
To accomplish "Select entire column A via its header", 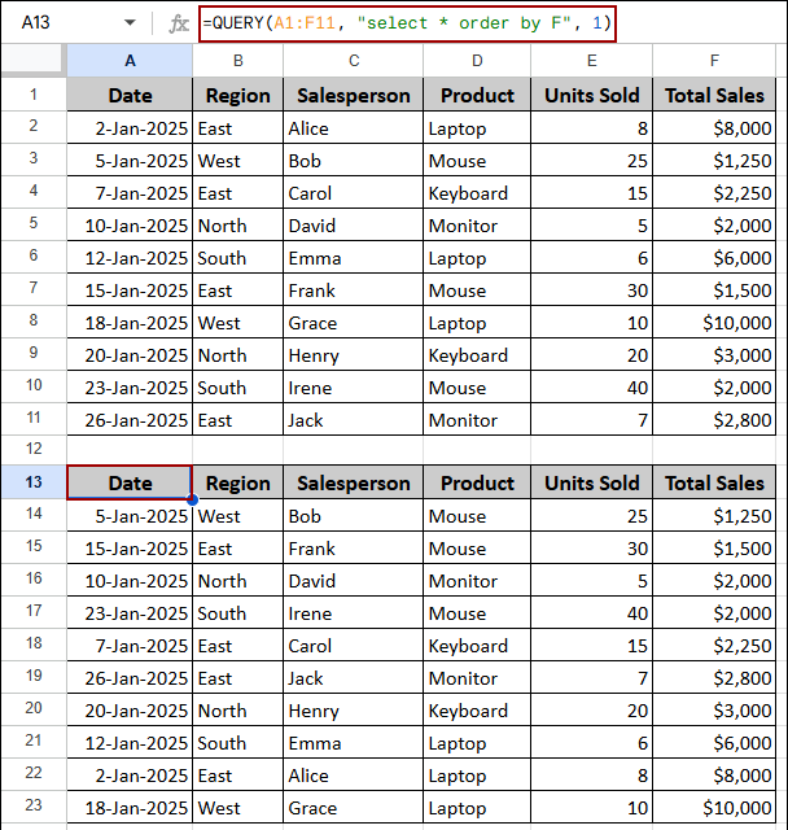I will (x=129, y=60).
